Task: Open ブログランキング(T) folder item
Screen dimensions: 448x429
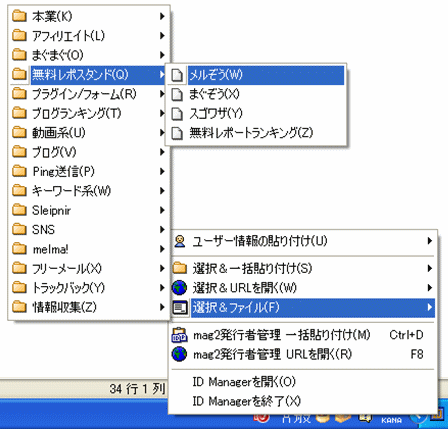Action: [x=89, y=113]
